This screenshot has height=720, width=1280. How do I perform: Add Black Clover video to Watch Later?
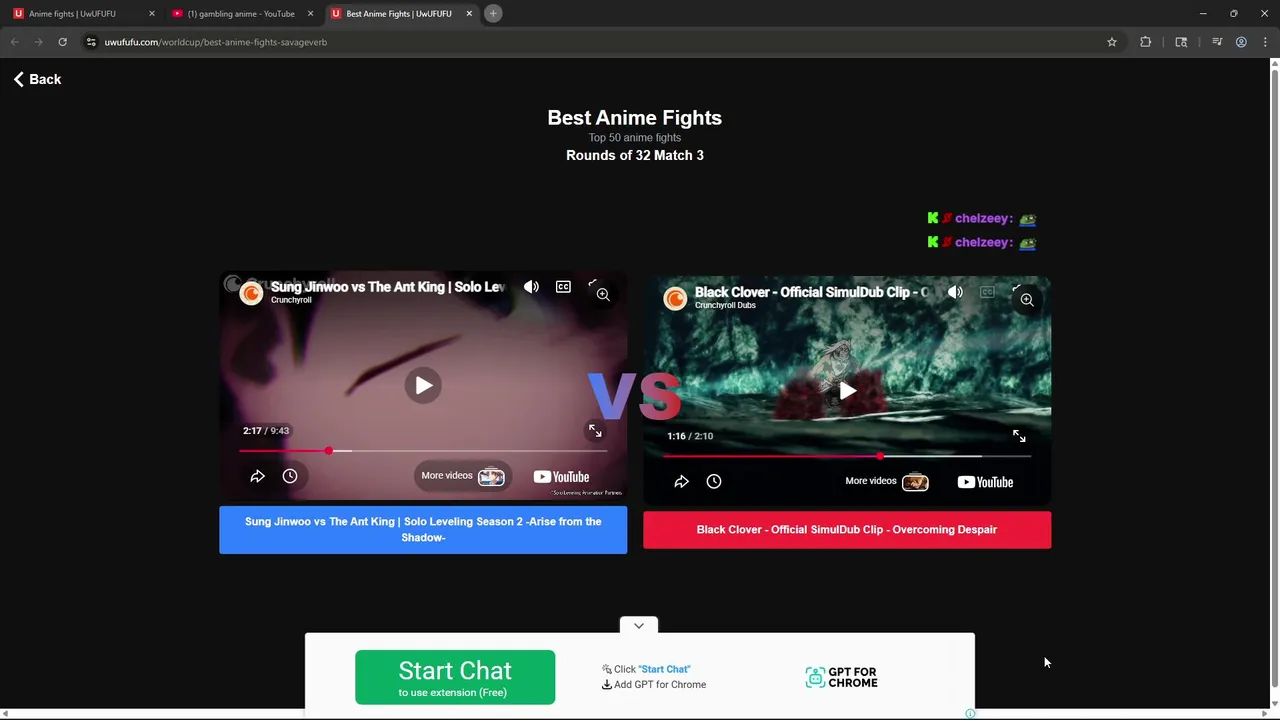(x=714, y=482)
